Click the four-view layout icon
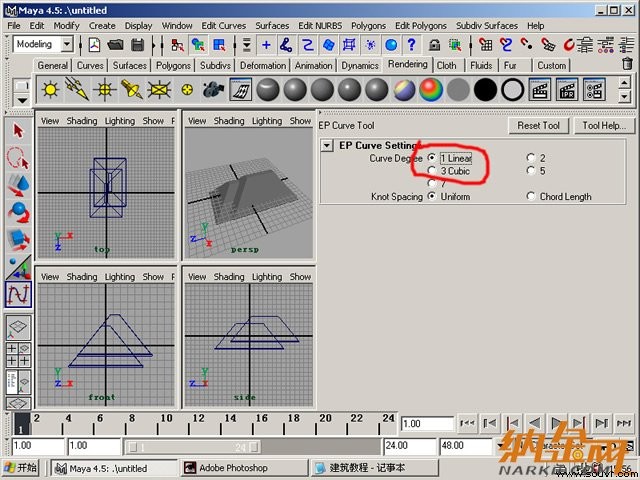Viewport: 640px width, 480px height. click(18, 355)
